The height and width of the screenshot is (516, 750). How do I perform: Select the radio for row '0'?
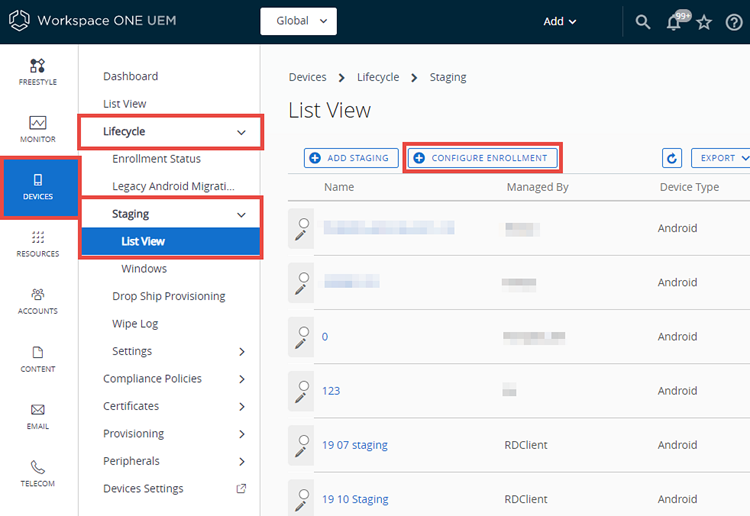[x=304, y=331]
